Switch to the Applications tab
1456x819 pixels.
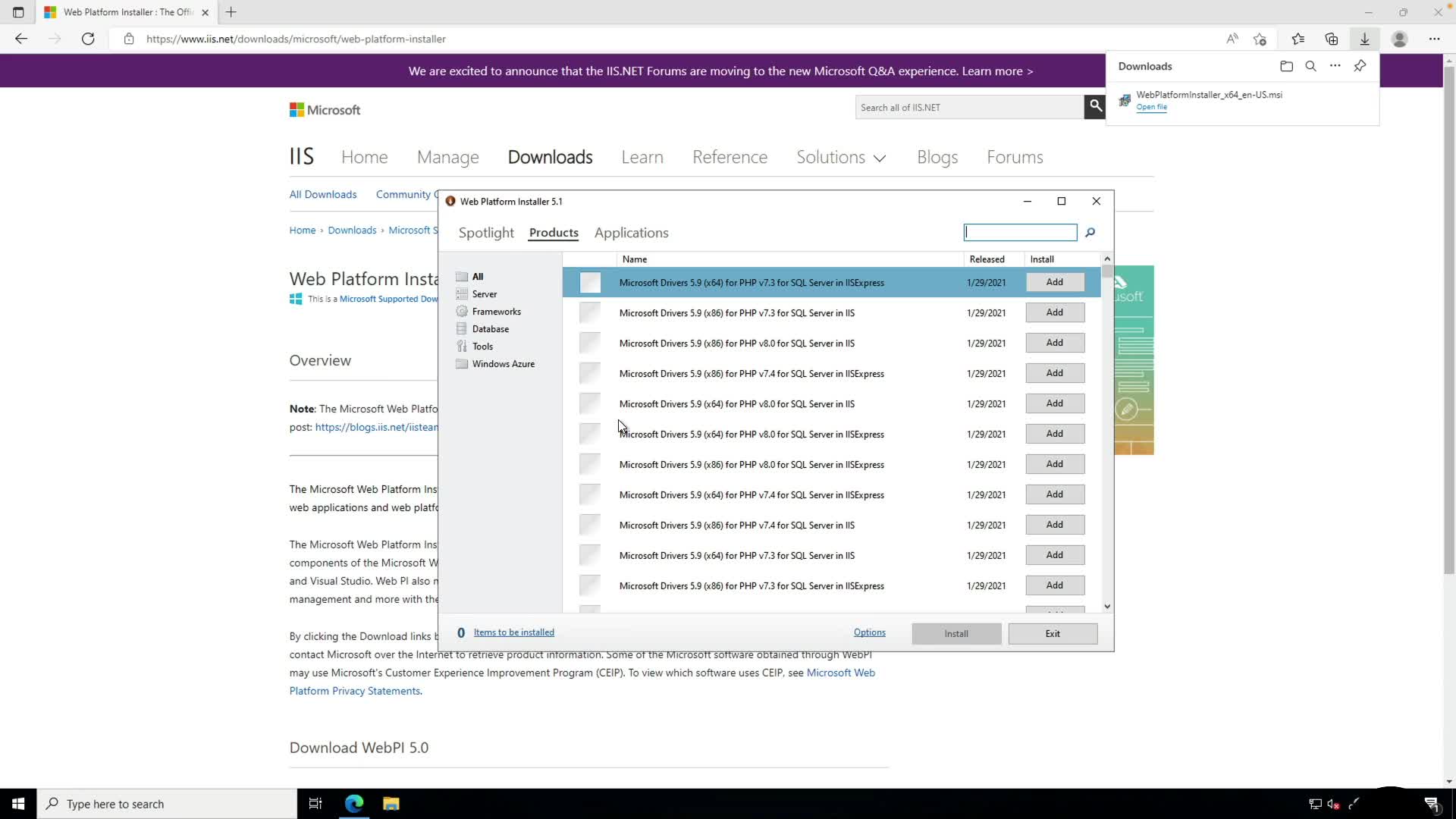[631, 233]
